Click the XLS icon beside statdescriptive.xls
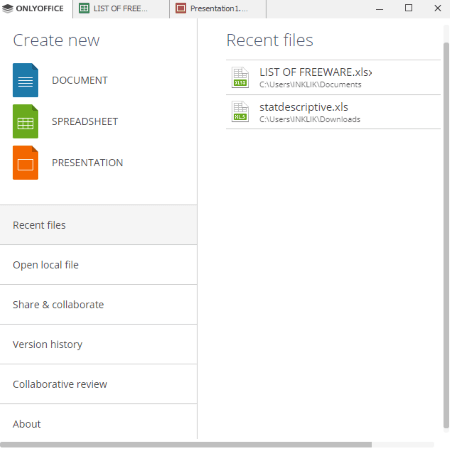Viewport: 450px width, 449px height. 240,112
